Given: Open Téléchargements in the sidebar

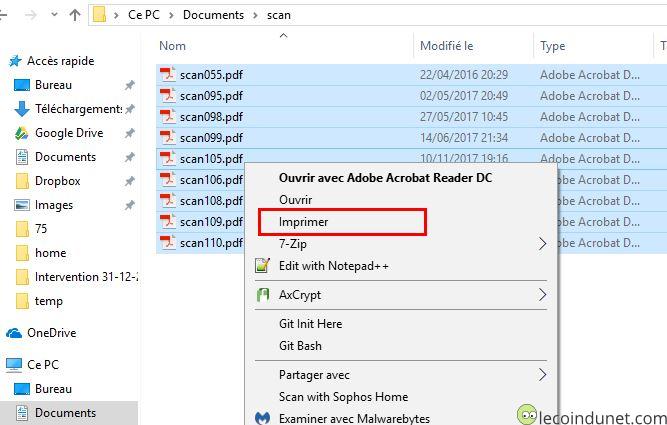Looking at the screenshot, I should [78, 109].
